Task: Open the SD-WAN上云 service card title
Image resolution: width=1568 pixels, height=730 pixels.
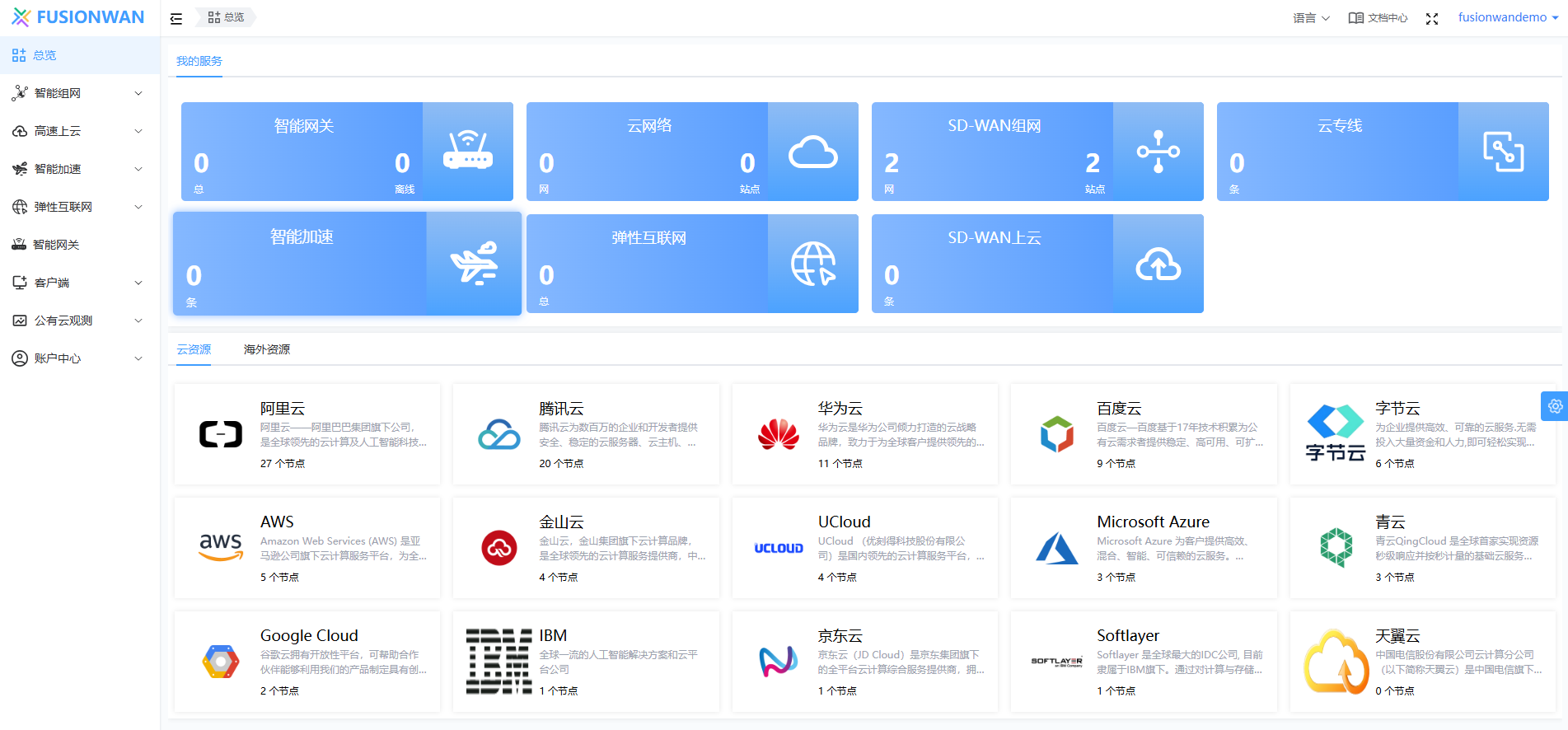Action: [x=994, y=238]
